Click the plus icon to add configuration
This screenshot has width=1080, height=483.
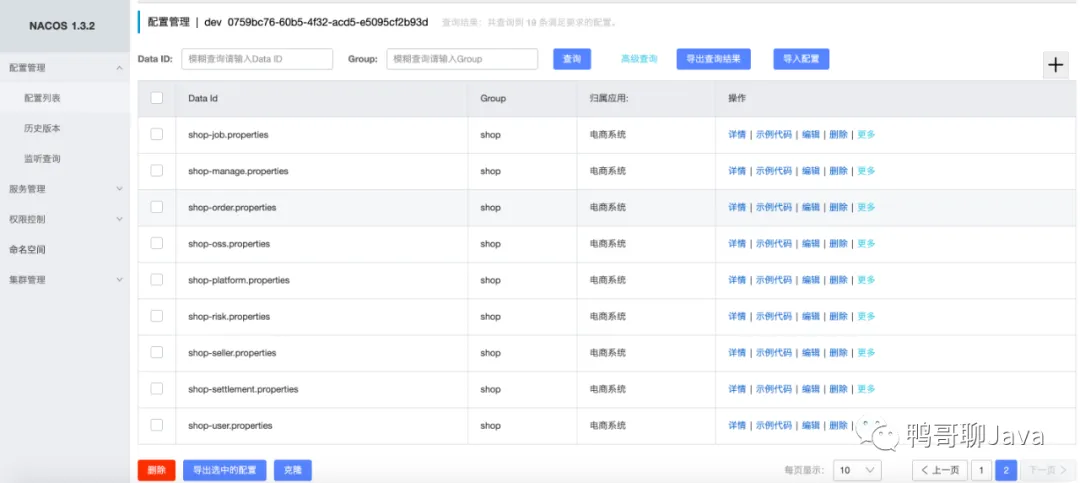[1055, 65]
